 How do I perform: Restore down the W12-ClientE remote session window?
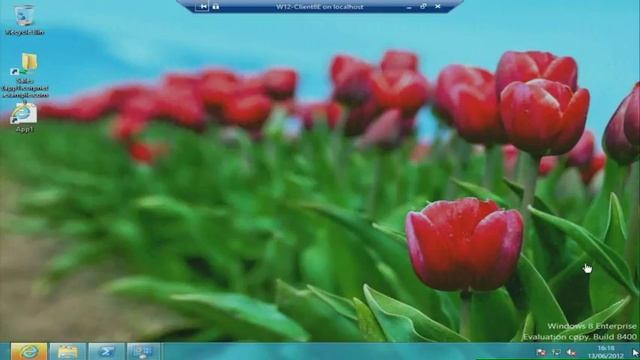(x=423, y=7)
